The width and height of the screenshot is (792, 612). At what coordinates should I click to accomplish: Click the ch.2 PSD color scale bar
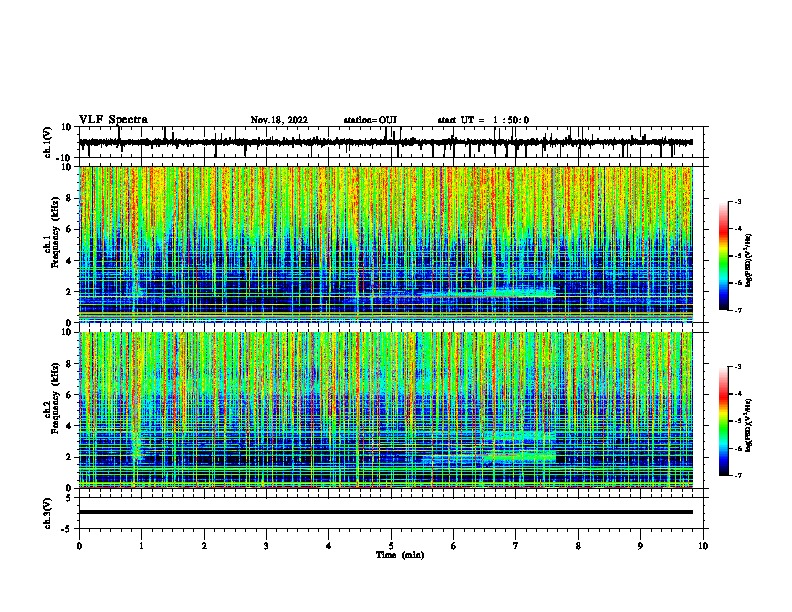point(724,421)
